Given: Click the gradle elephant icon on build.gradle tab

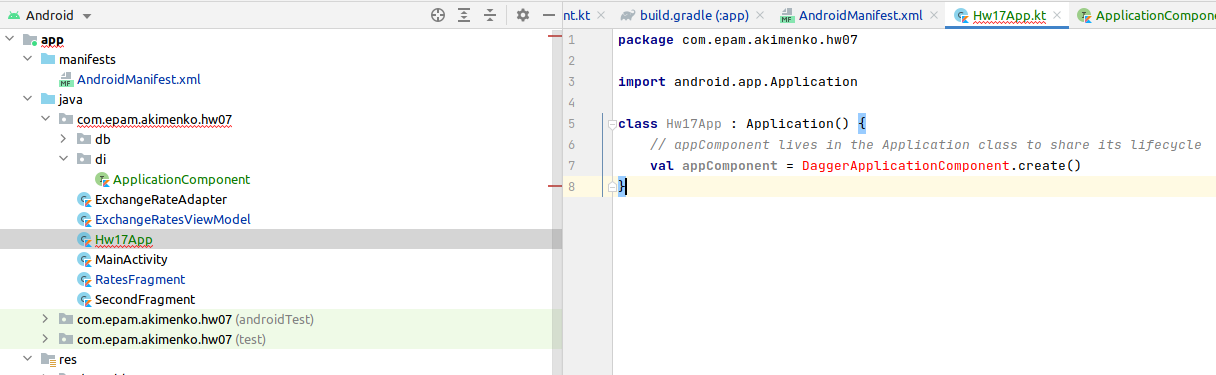Looking at the screenshot, I should tap(628, 15).
